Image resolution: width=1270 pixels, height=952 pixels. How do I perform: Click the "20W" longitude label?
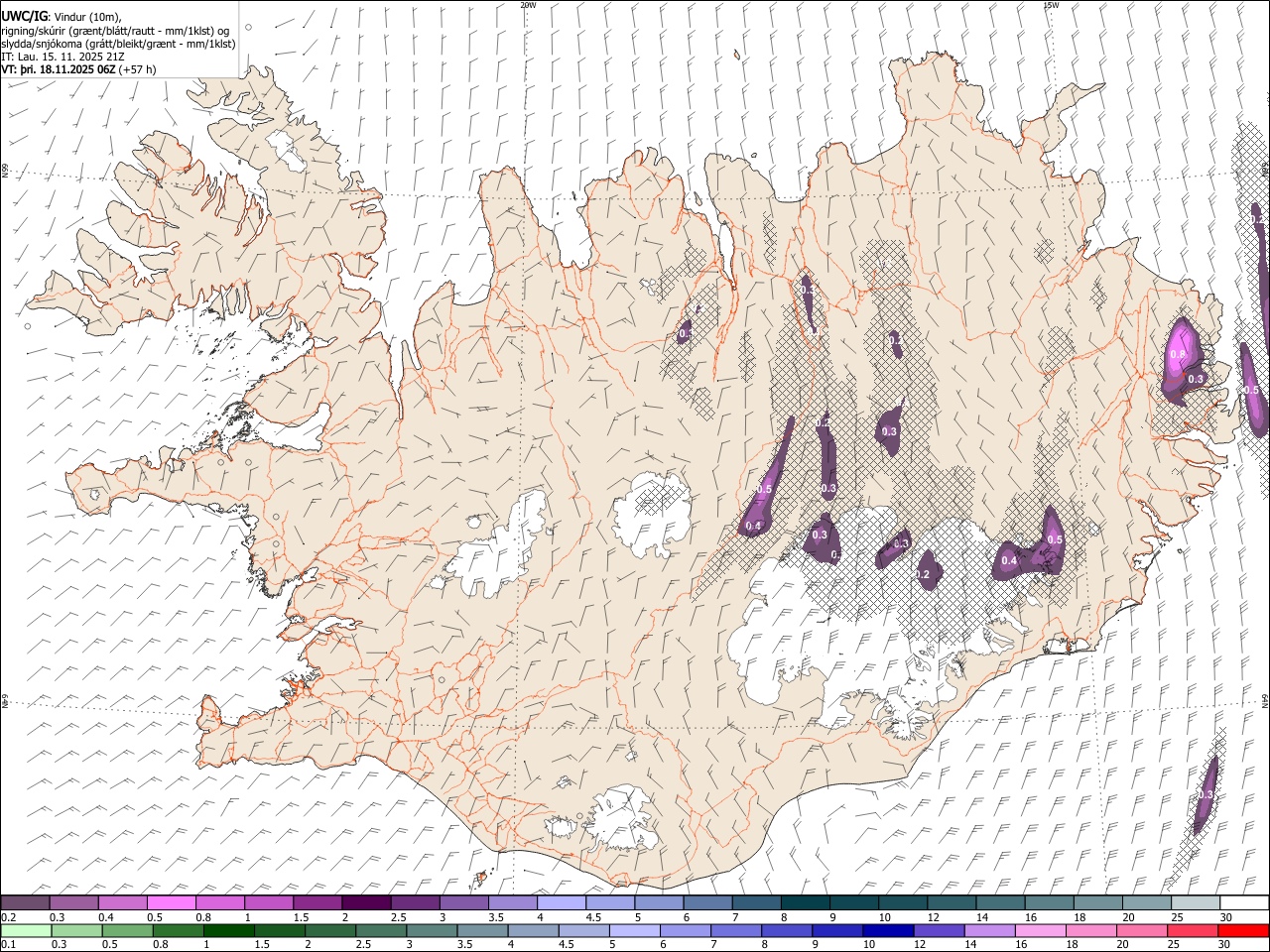click(x=528, y=5)
